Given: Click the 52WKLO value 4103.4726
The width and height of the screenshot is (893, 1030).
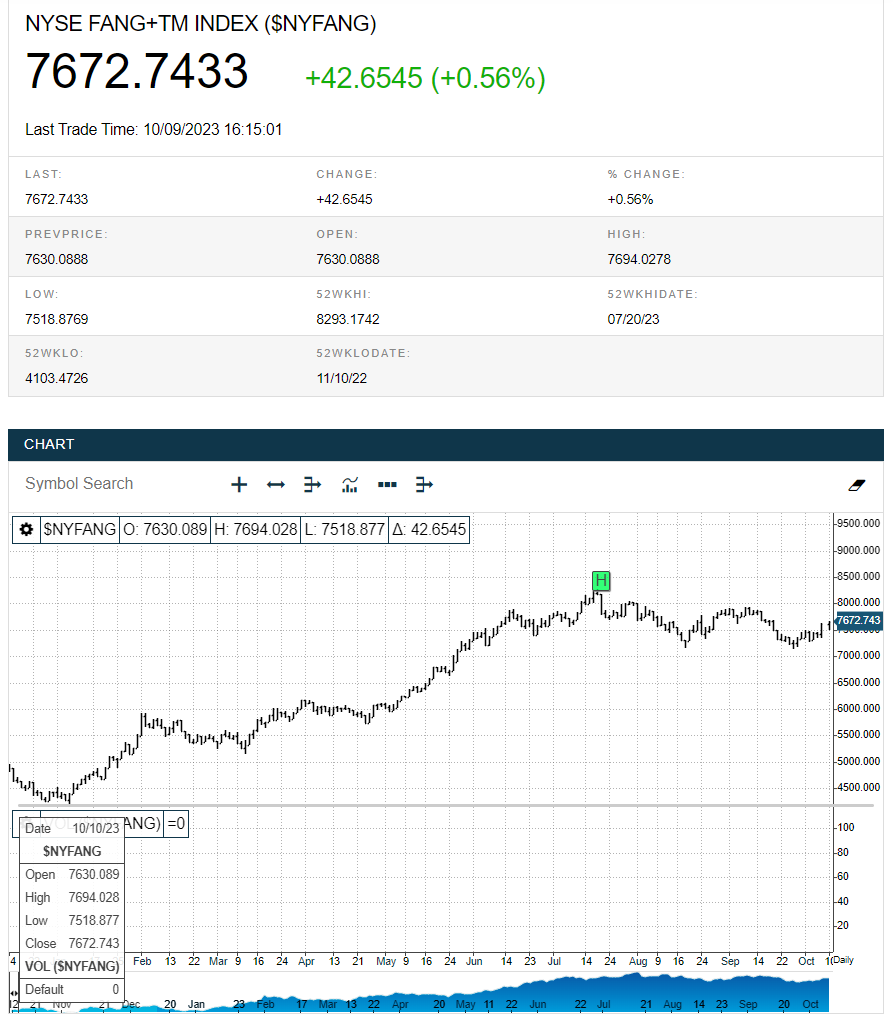Looking at the screenshot, I should click(x=57, y=378).
